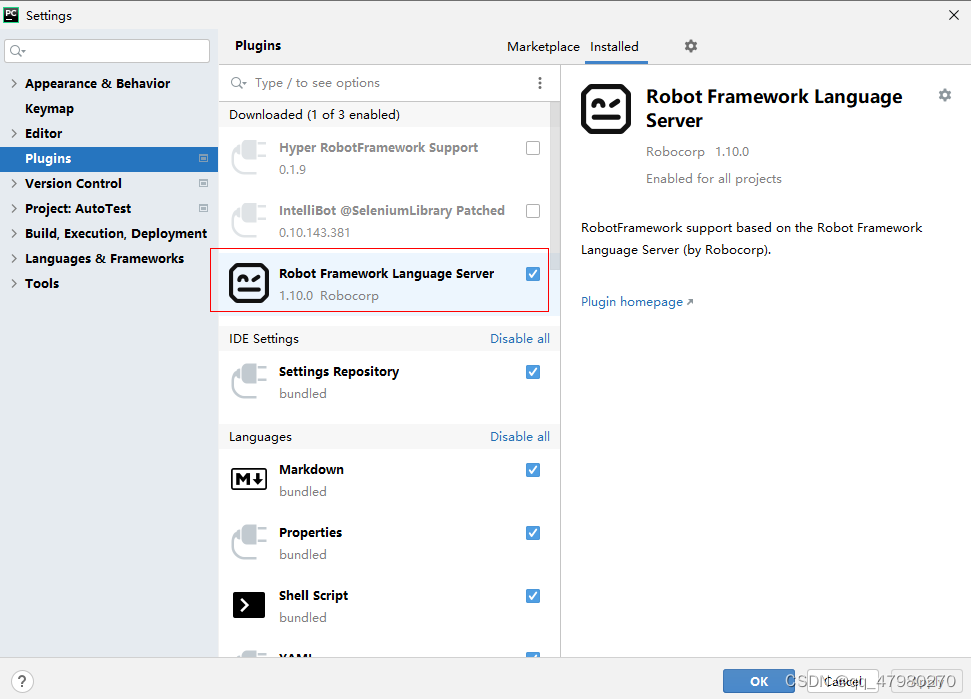Click Disable all for Languages
The height and width of the screenshot is (699, 971).
click(x=520, y=436)
